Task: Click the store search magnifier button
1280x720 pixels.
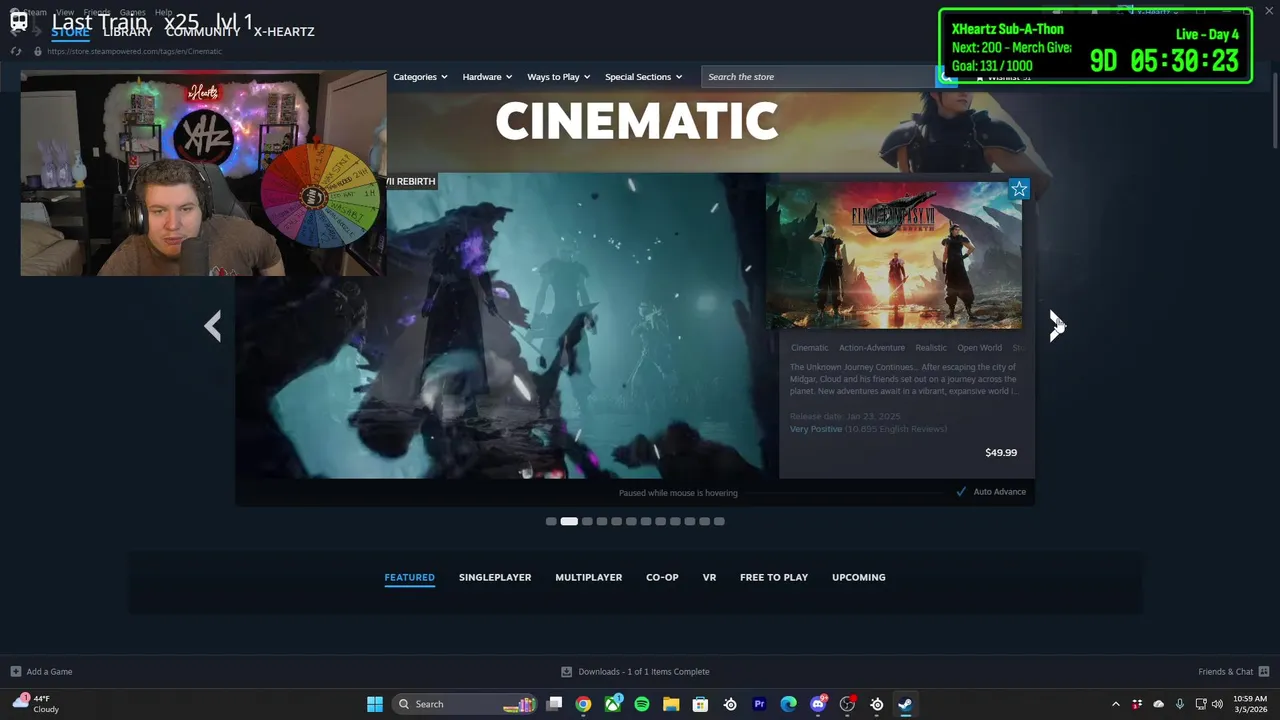Action: 946,77
